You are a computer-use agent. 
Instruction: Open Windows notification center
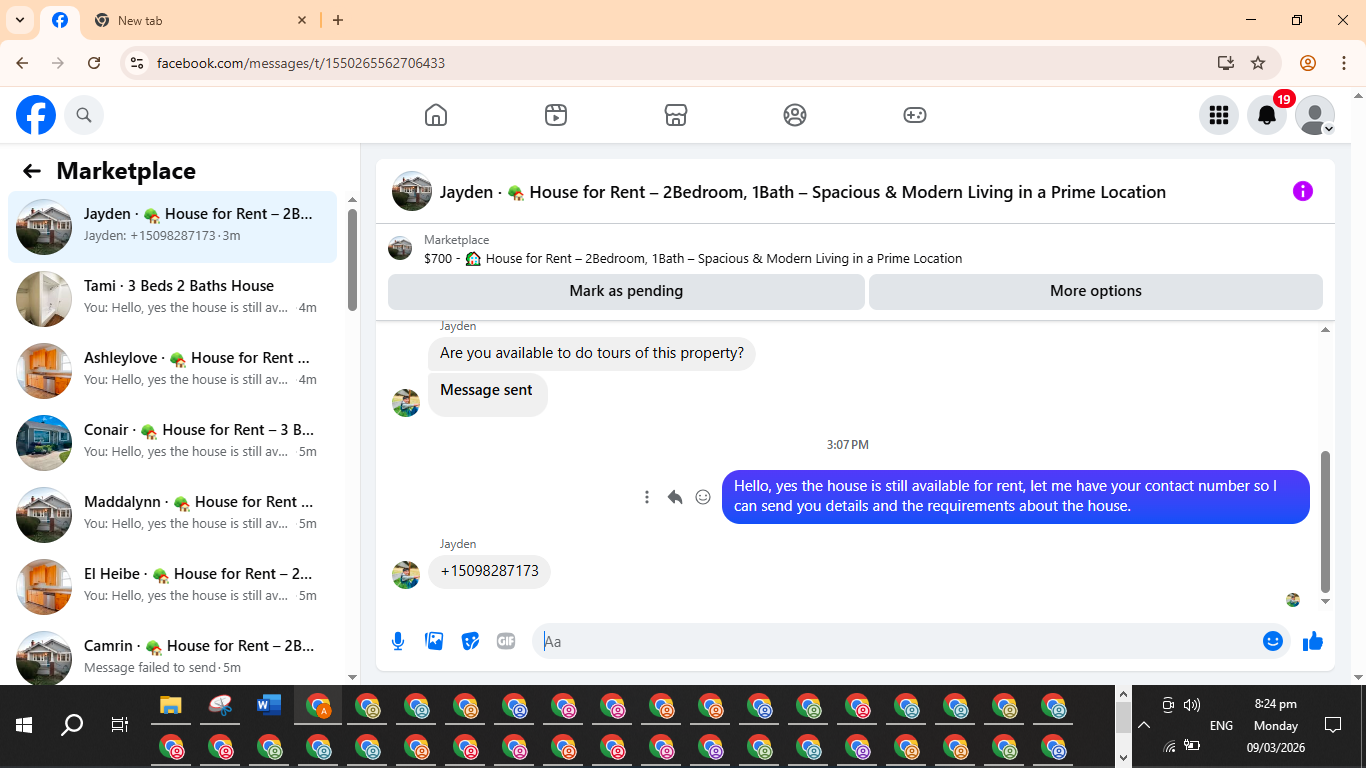(x=1333, y=725)
